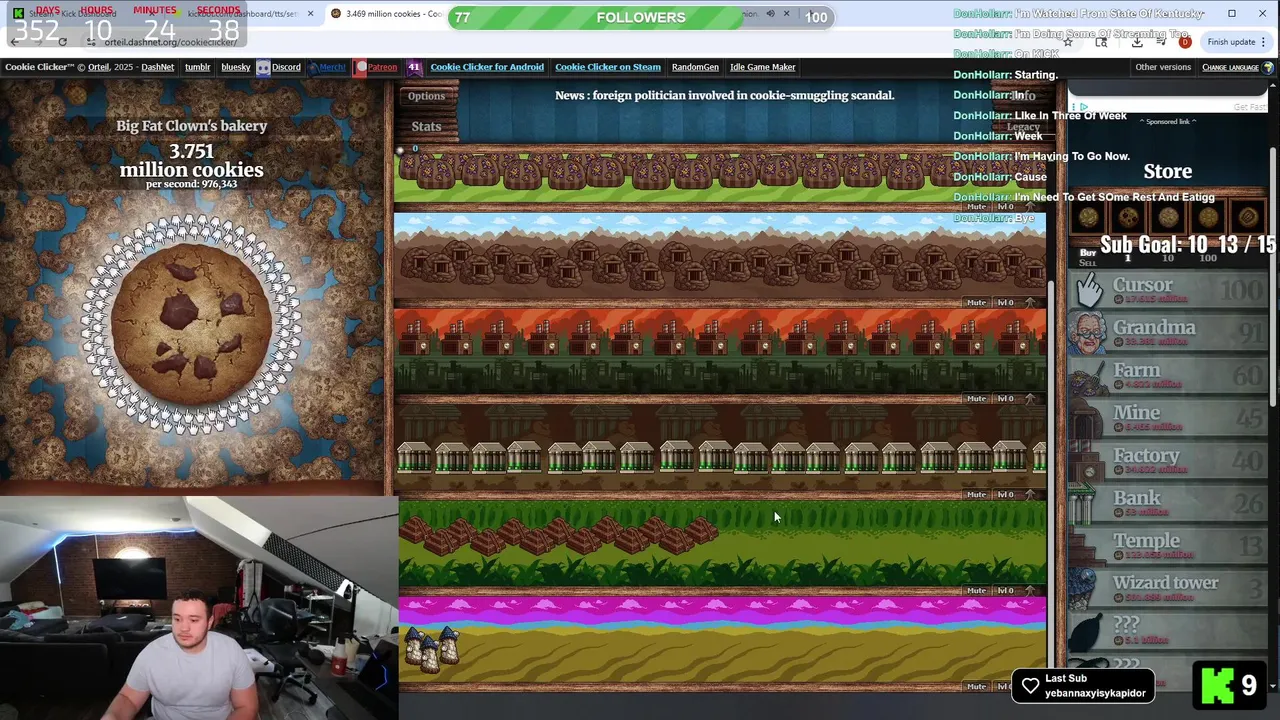
Task: Open the Stats menu
Action: (x=426, y=126)
